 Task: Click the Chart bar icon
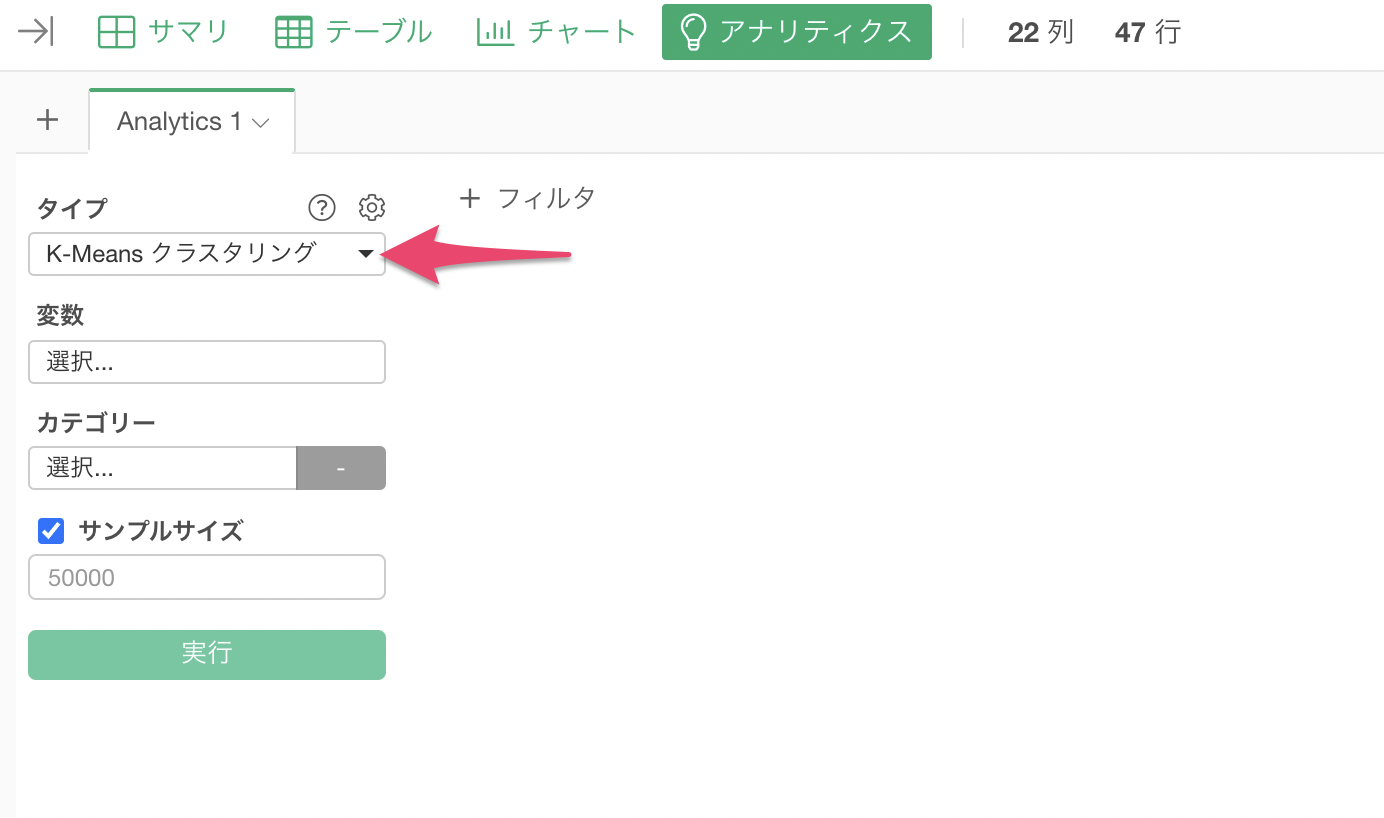(496, 32)
